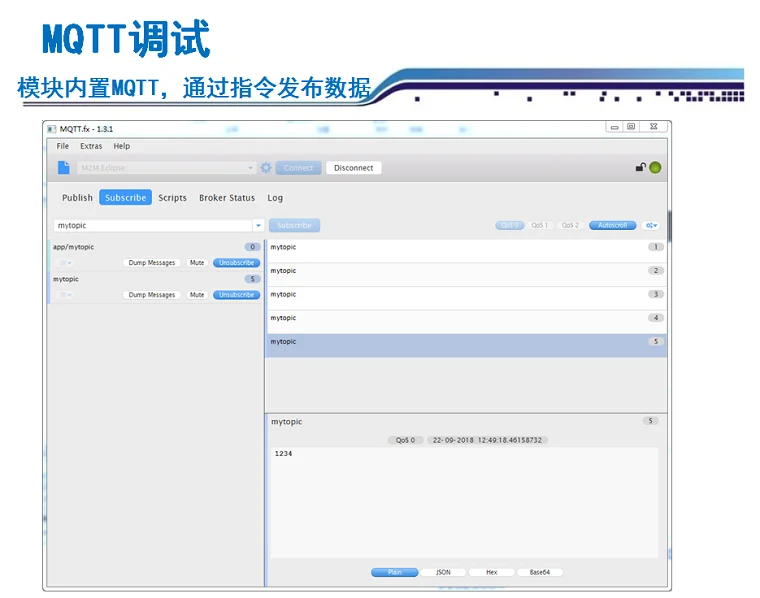
Task: Mute the mytopic subscription
Action: pyautogui.click(x=197, y=295)
